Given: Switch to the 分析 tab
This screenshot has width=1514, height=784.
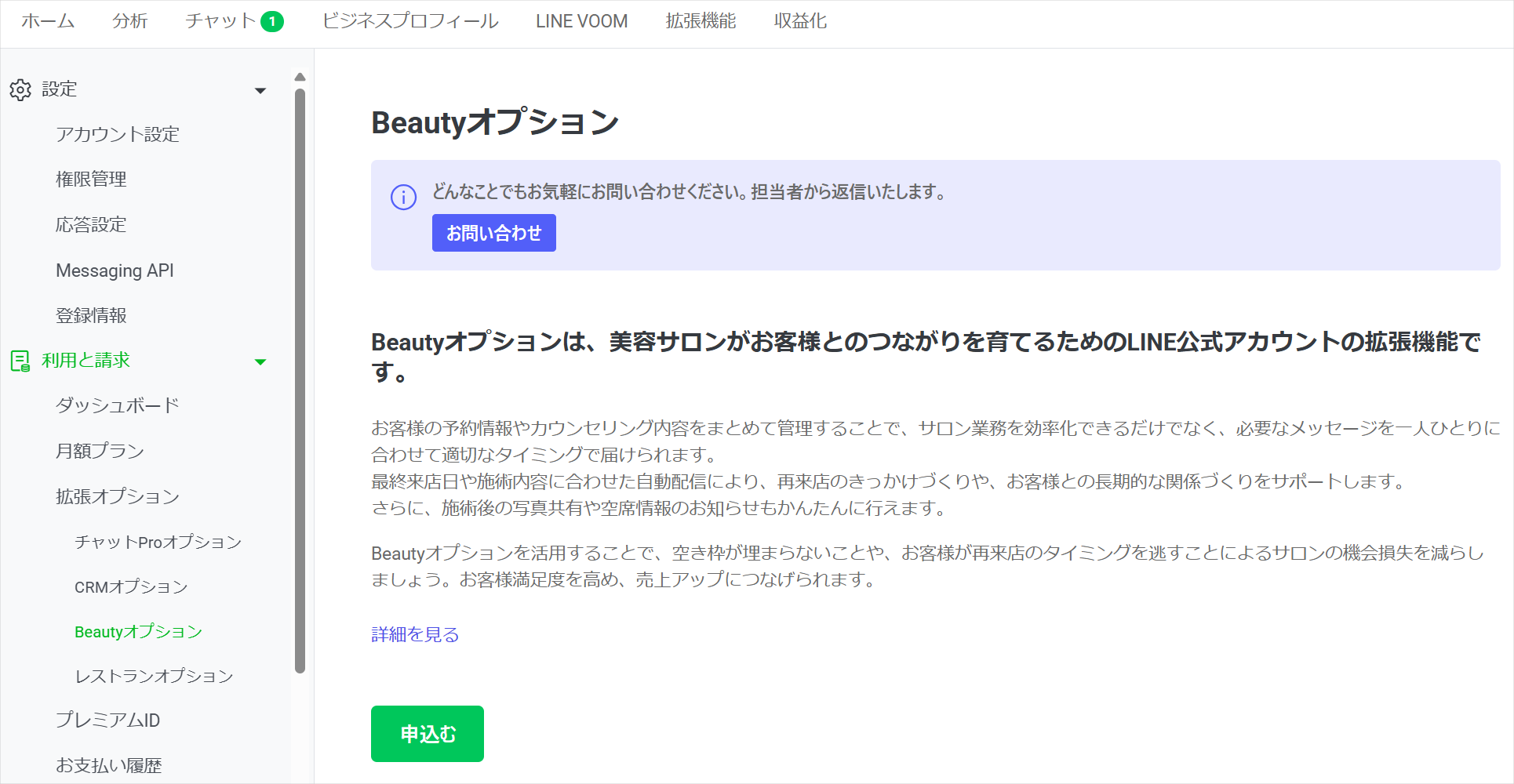Looking at the screenshot, I should click(130, 21).
